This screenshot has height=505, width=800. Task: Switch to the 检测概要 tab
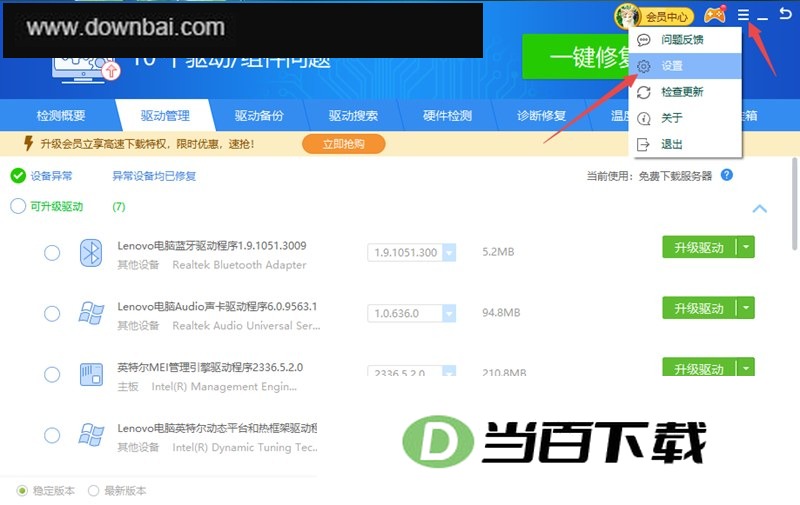pos(61,116)
